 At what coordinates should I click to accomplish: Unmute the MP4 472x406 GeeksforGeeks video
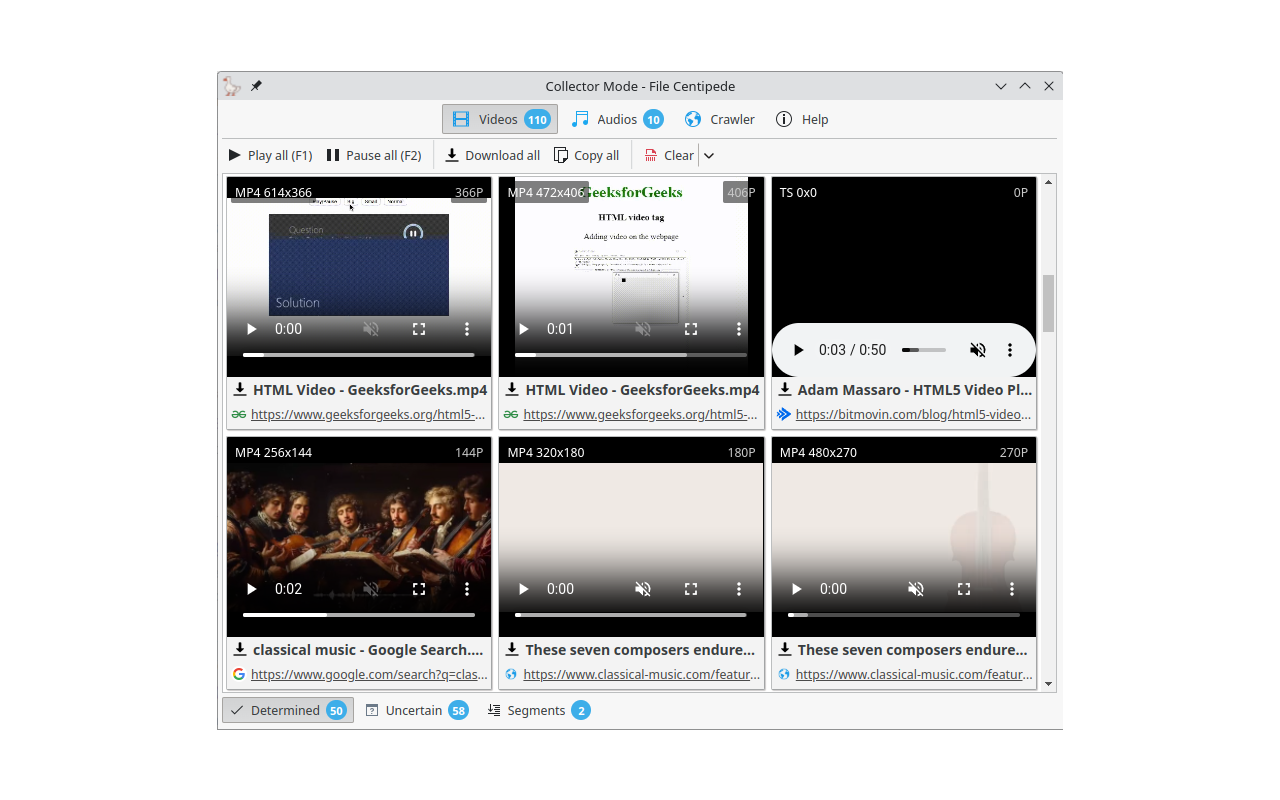pyautogui.click(x=643, y=329)
